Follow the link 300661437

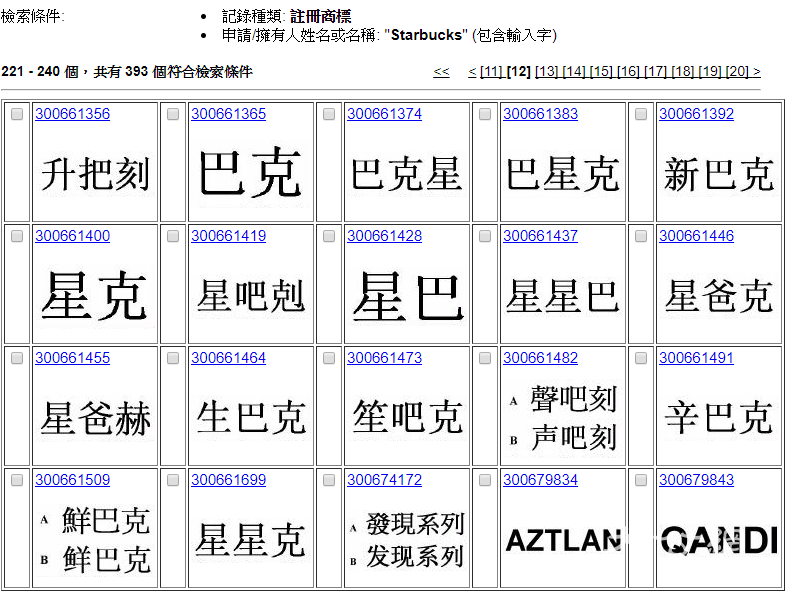540,236
